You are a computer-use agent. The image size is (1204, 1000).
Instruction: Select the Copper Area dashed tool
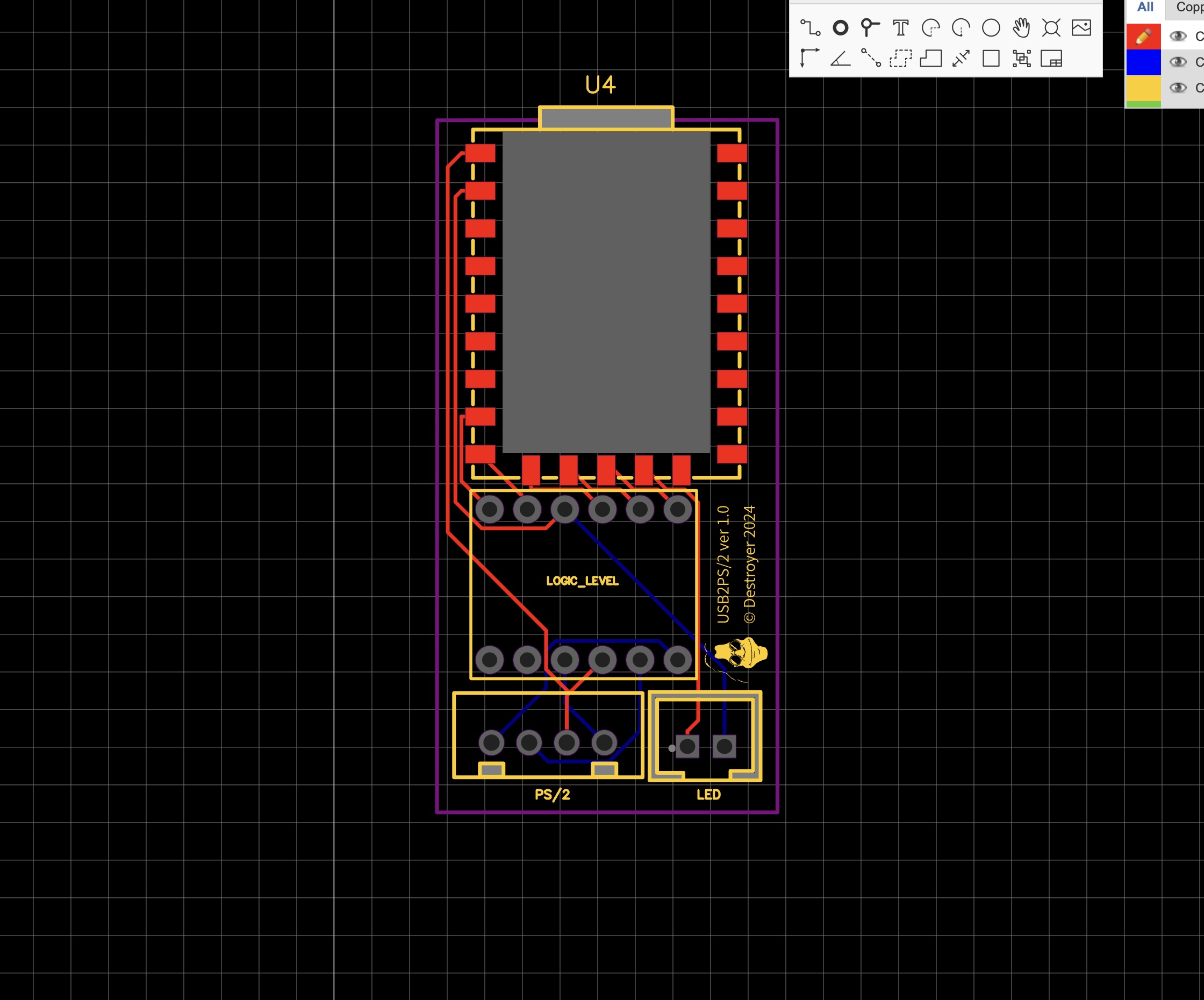[901, 59]
